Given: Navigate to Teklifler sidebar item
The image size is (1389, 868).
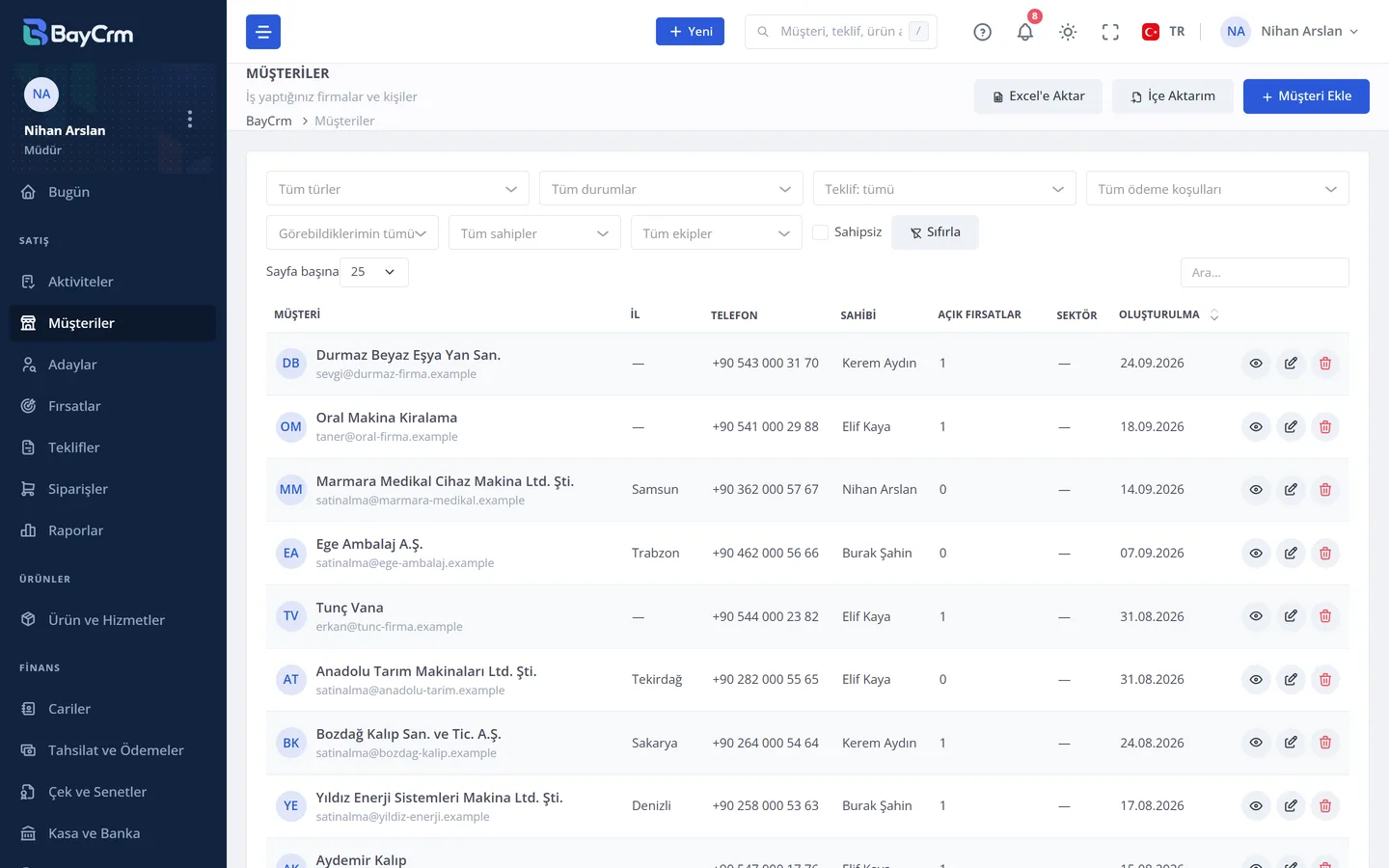Looking at the screenshot, I should (113, 448).
